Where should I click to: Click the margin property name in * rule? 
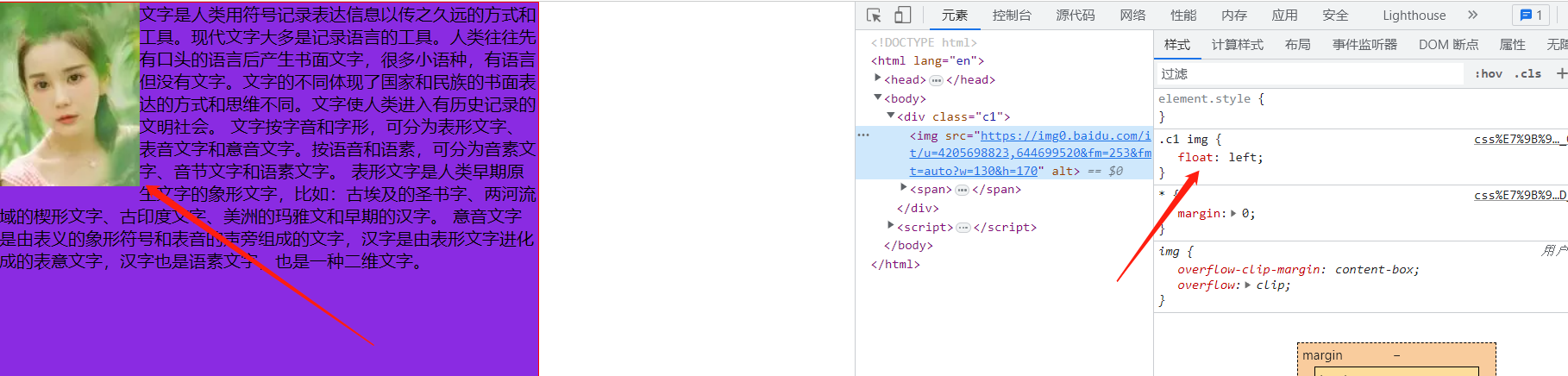(1199, 213)
